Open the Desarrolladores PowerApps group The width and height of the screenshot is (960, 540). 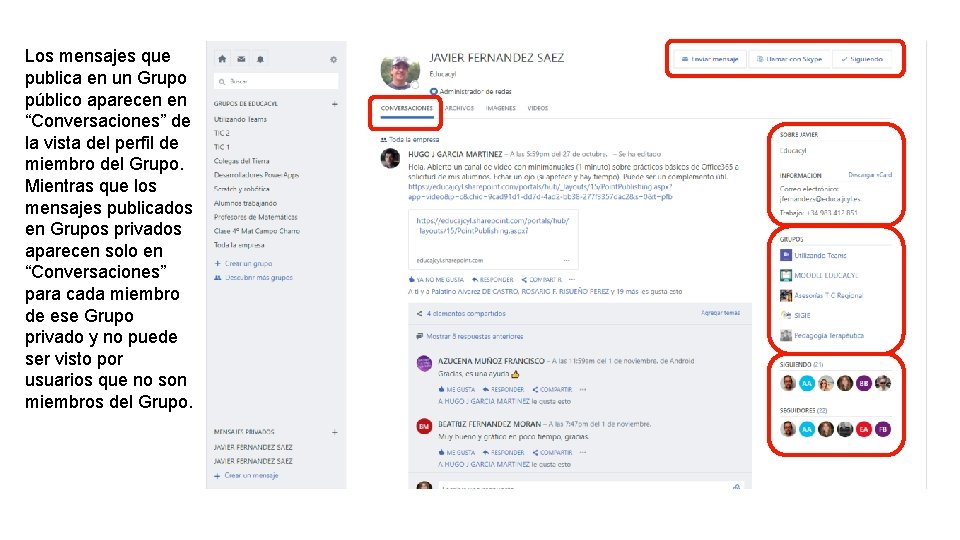(256, 175)
